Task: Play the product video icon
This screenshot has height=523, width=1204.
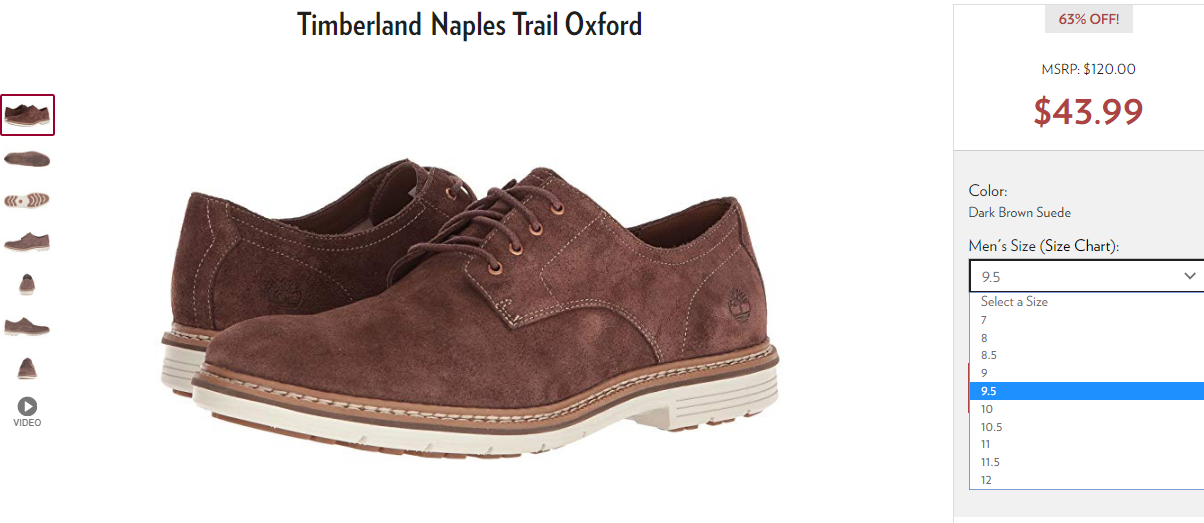Action: 27,406
